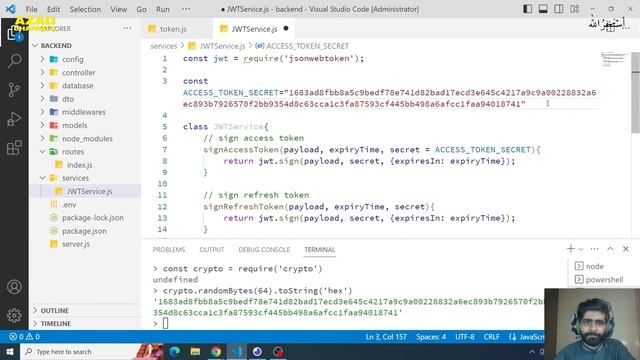Select the TERMINAL panel tab
Viewport: 640px width, 360px height.
(x=320, y=249)
